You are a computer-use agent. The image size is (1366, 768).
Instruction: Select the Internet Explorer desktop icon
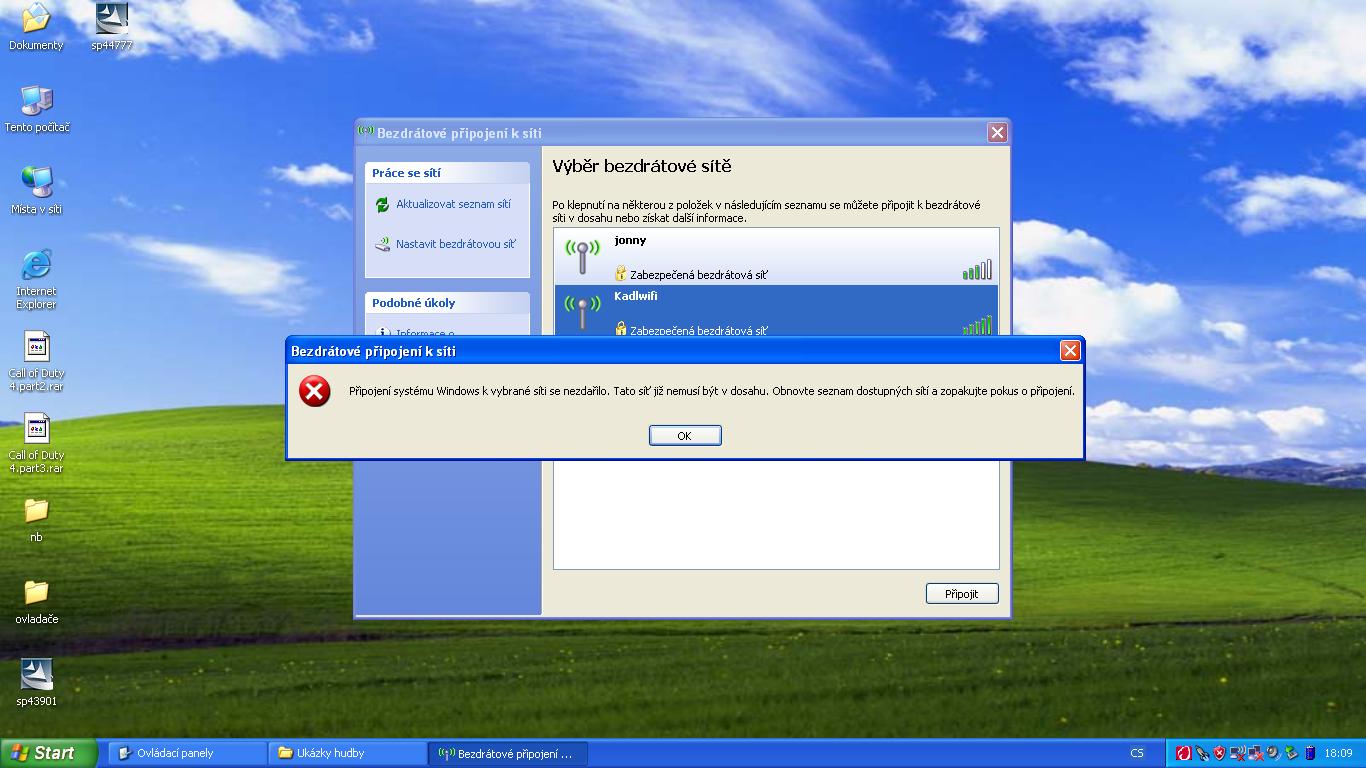click(36, 280)
